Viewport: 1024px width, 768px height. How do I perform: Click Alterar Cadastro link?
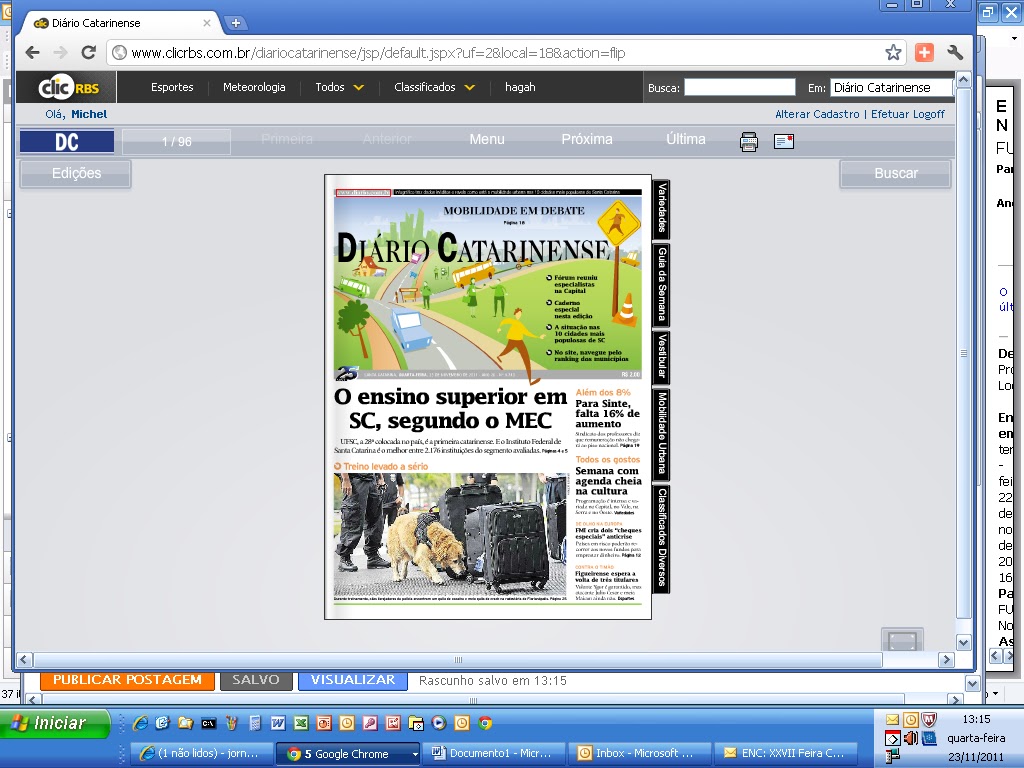click(817, 114)
